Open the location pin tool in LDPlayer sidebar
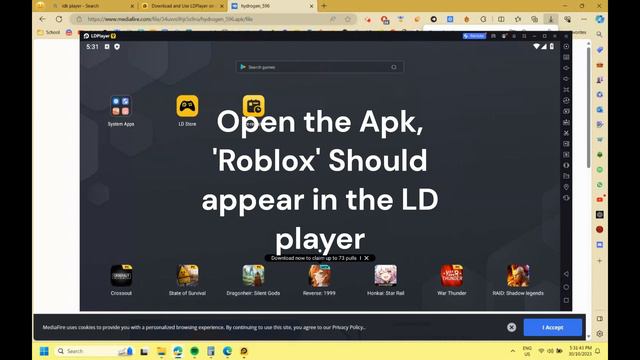 click(x=566, y=187)
